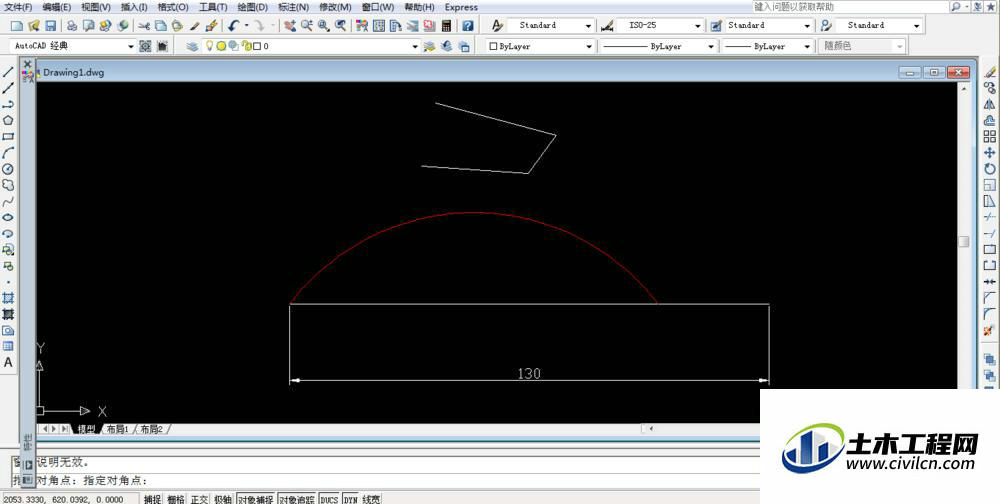
Task: Toggle DUCS in status bar
Action: coord(329,499)
